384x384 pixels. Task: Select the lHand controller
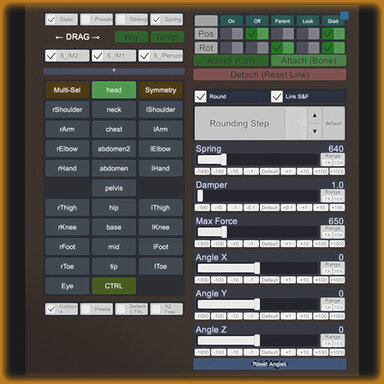pyautogui.click(x=161, y=168)
